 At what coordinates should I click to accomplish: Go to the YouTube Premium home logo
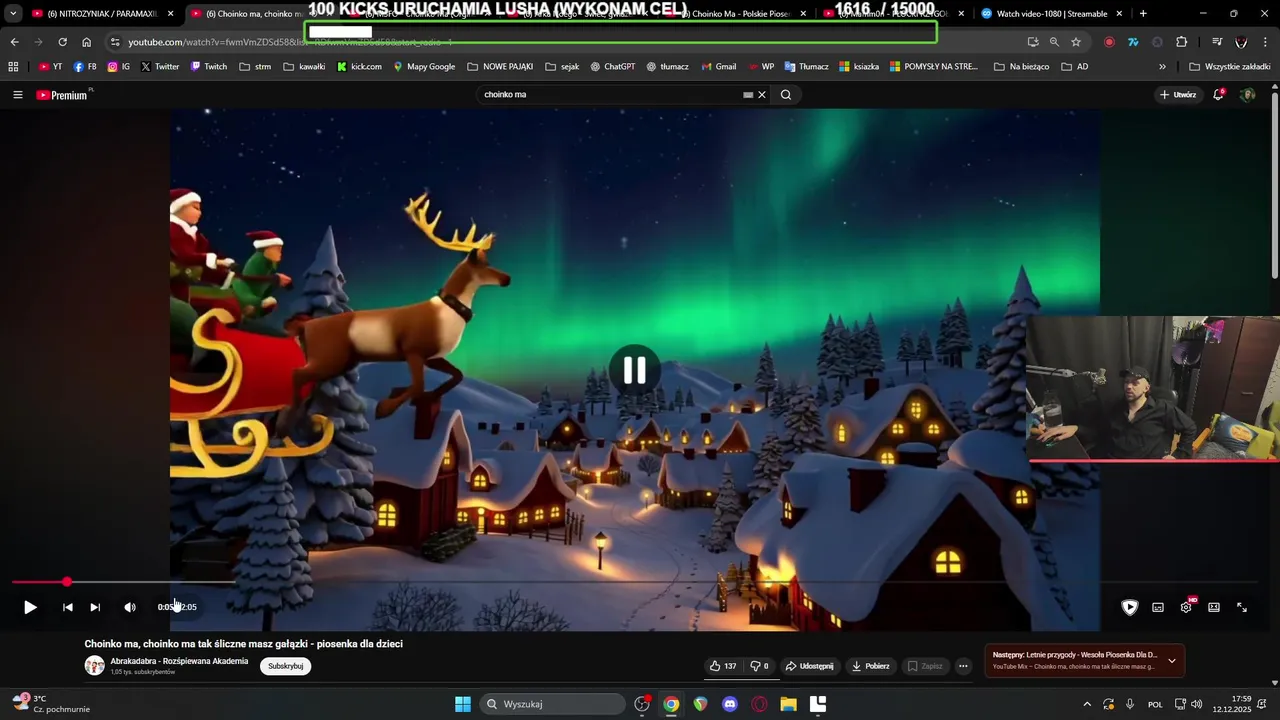point(64,95)
